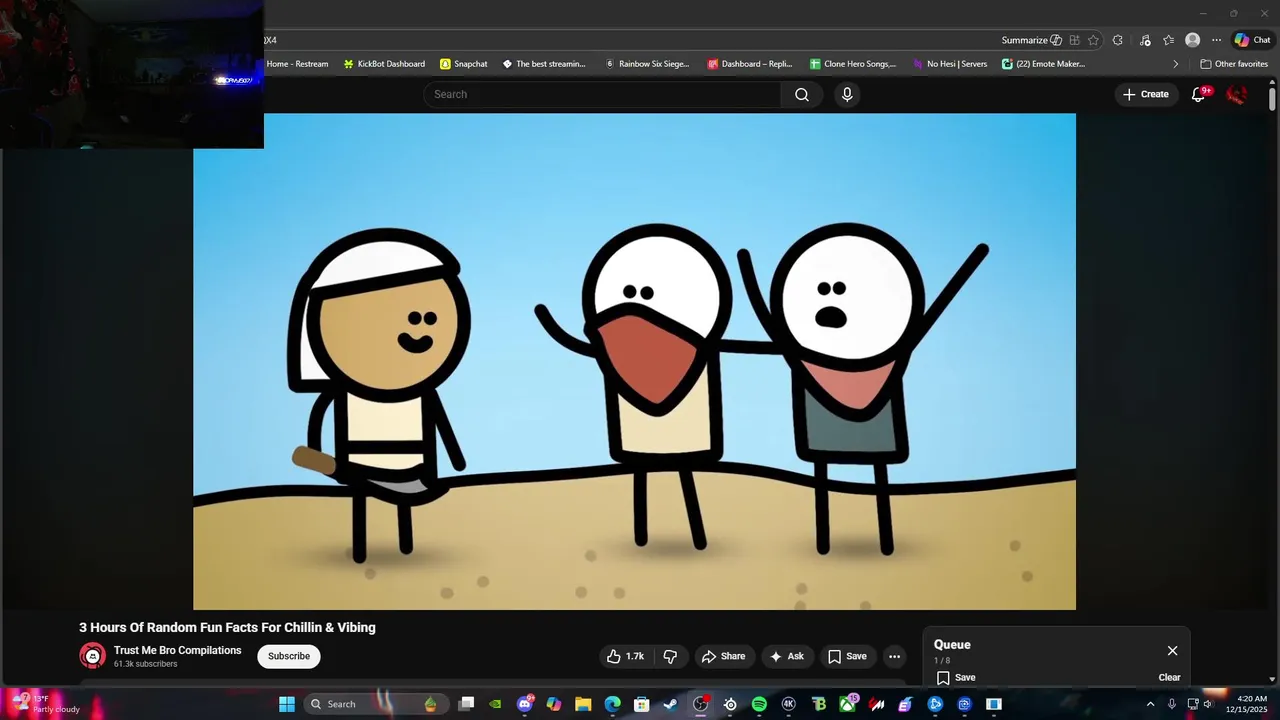1280x720 pixels.
Task: Click the YouTube search magnifier button
Action: click(802, 94)
